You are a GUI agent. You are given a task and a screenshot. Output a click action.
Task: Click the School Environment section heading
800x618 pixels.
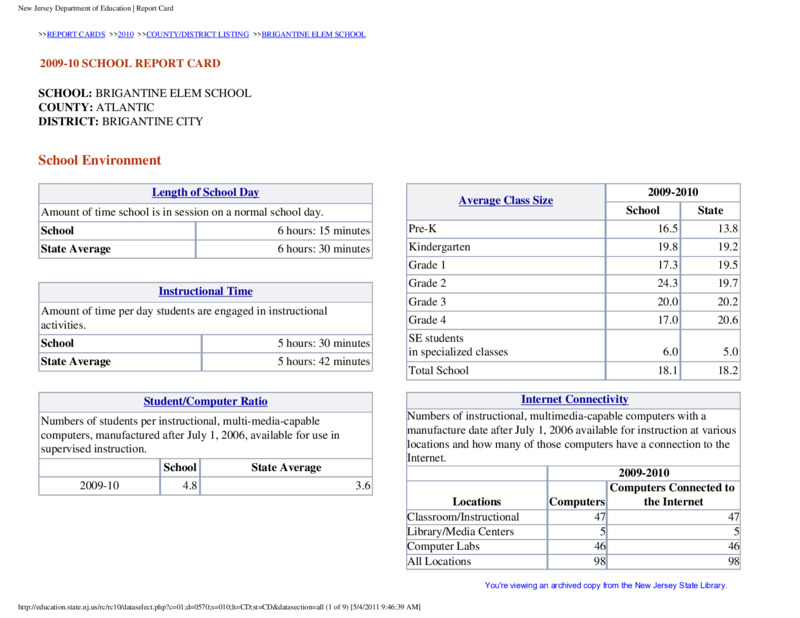99,160
